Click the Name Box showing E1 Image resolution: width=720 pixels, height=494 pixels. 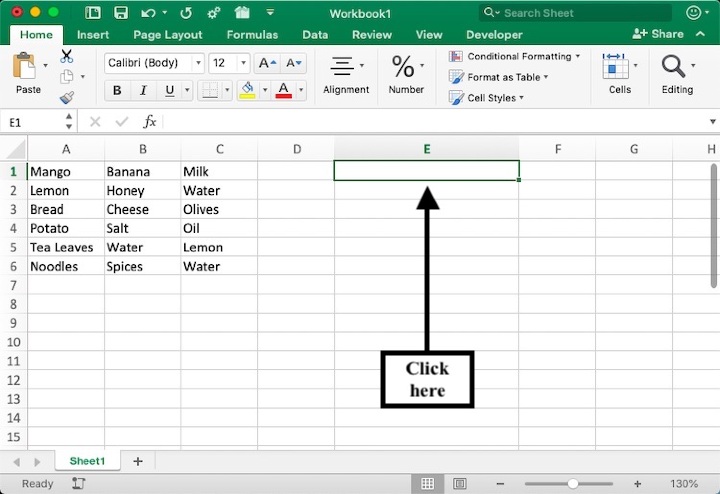[34, 122]
